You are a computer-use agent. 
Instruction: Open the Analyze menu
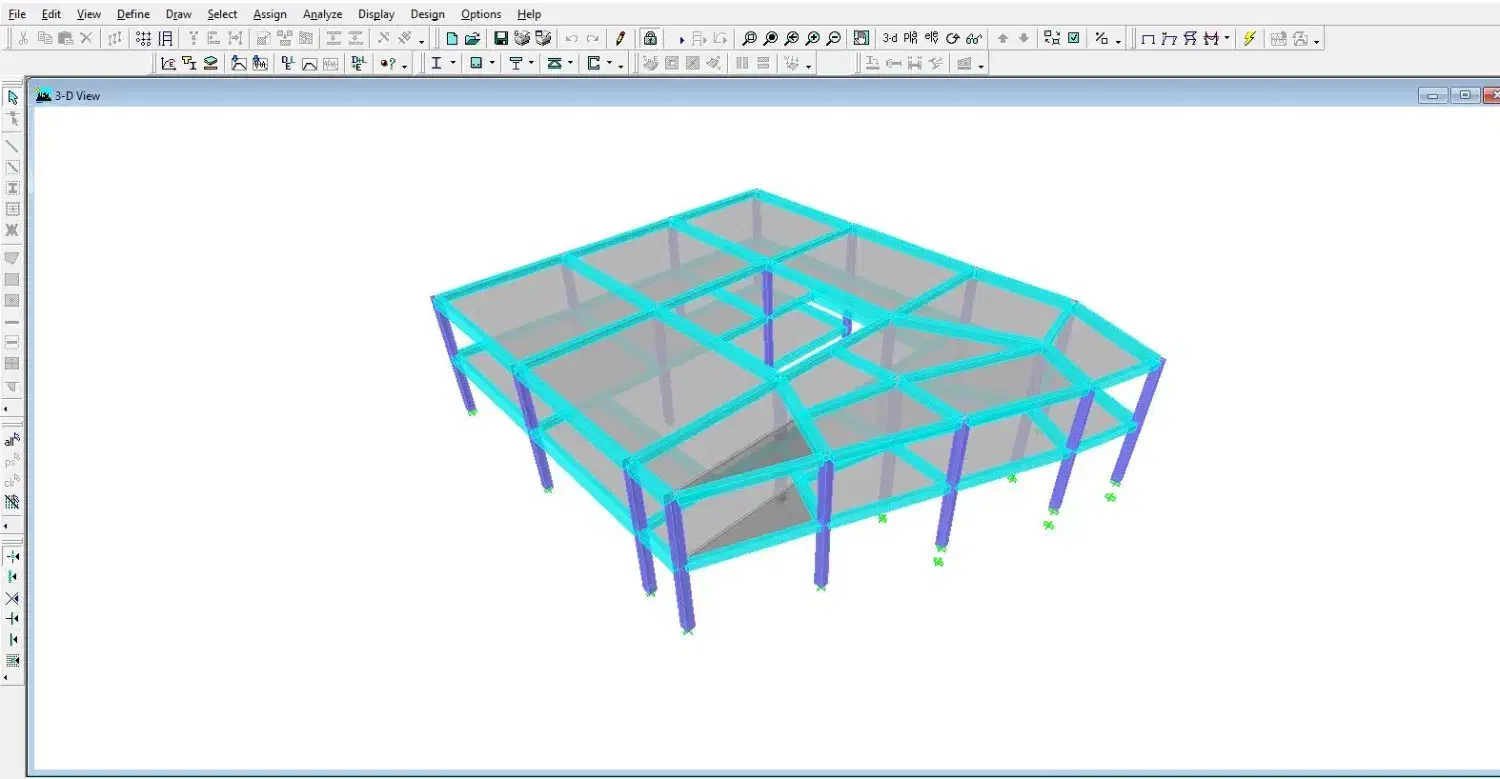click(322, 14)
